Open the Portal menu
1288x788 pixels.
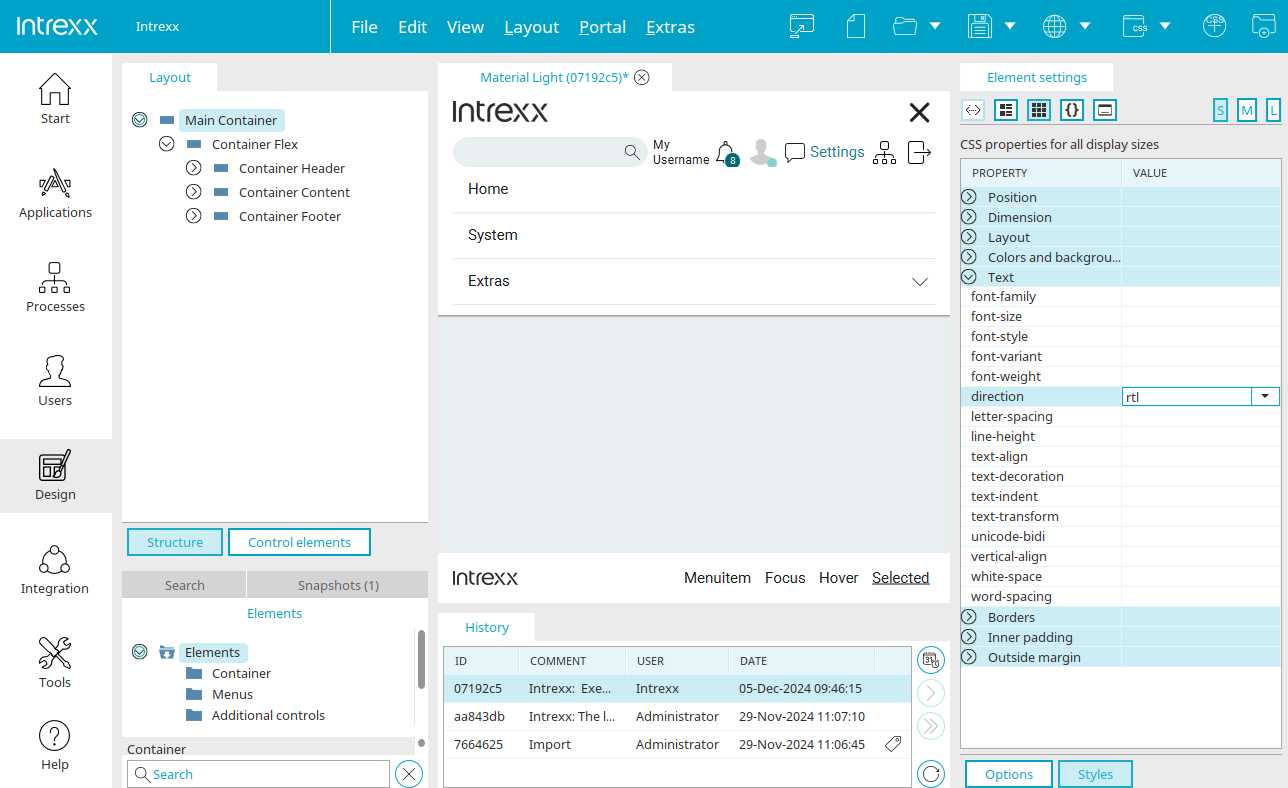point(602,27)
